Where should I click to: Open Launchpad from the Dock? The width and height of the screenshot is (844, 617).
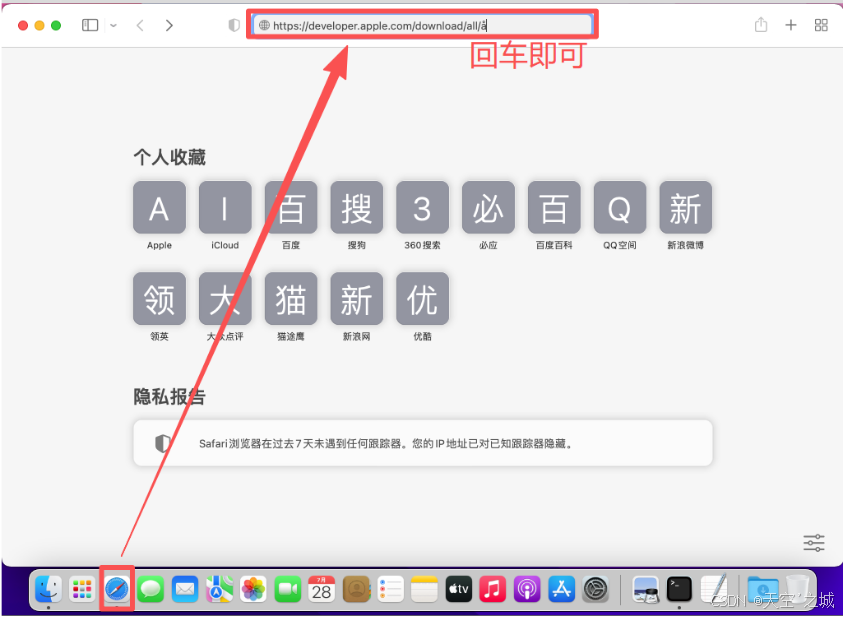point(82,589)
